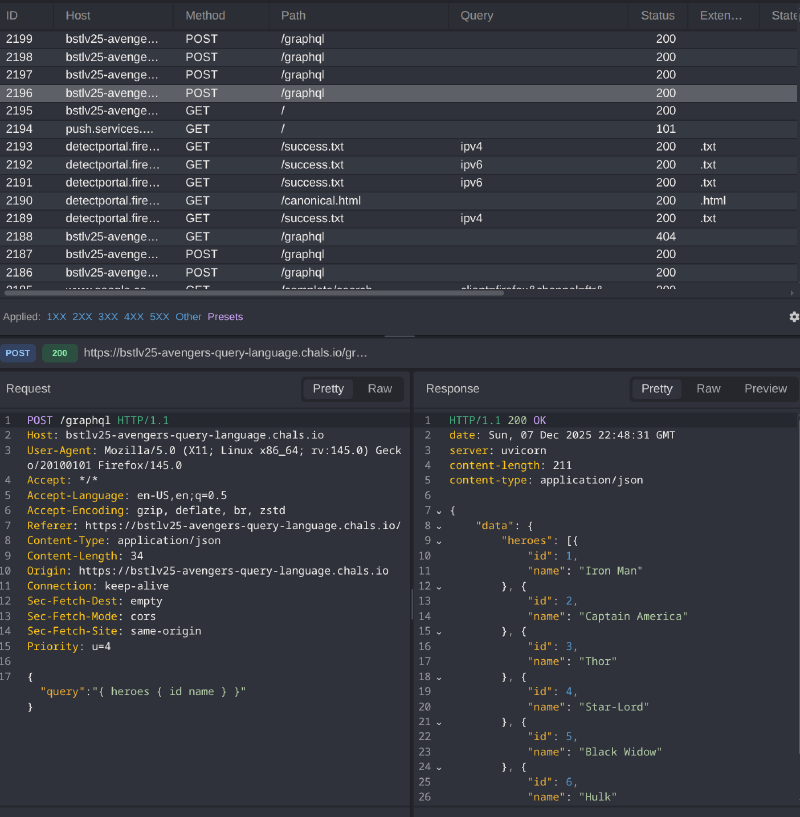Toggle the 5XX status filter
This screenshot has width=800, height=817.
coord(159,317)
